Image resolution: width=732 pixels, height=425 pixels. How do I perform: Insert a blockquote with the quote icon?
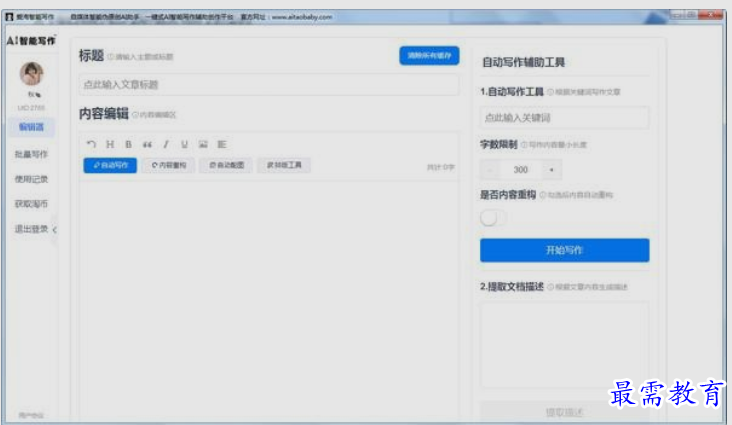pos(147,144)
